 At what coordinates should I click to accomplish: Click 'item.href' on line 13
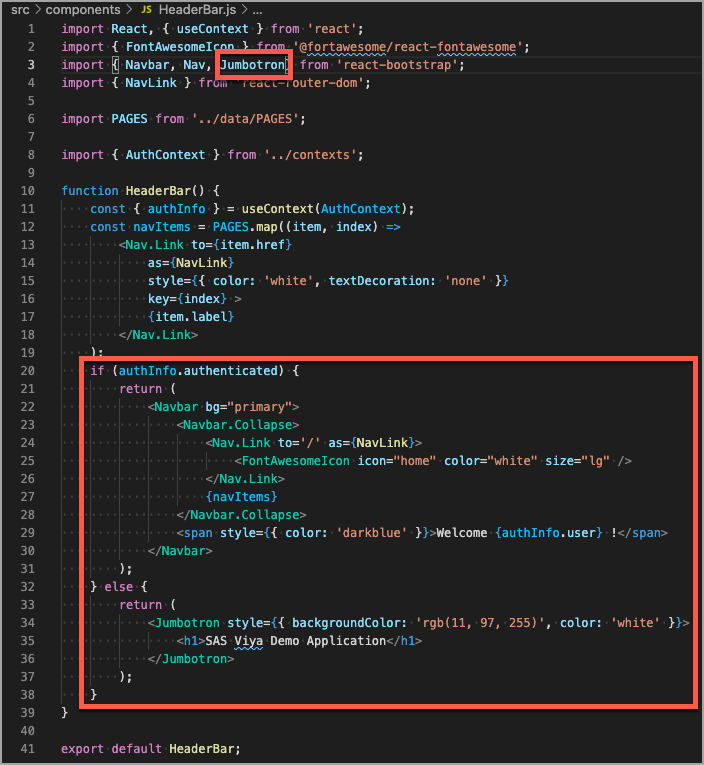click(252, 245)
